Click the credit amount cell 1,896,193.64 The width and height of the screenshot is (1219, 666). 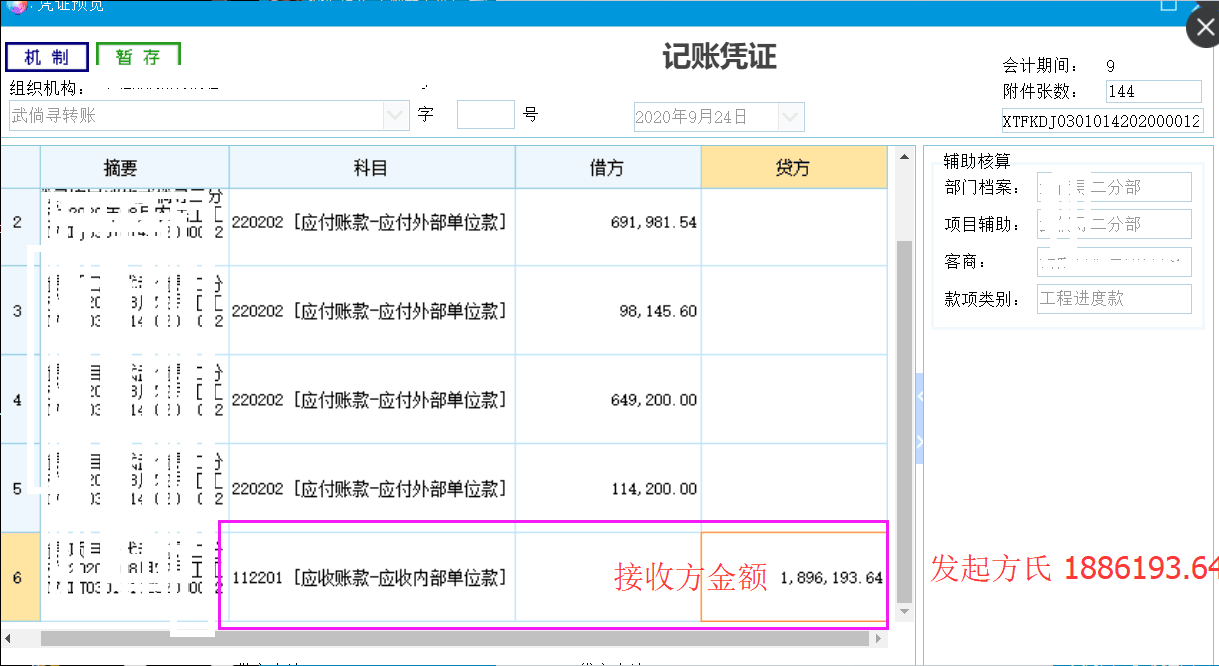click(793, 577)
